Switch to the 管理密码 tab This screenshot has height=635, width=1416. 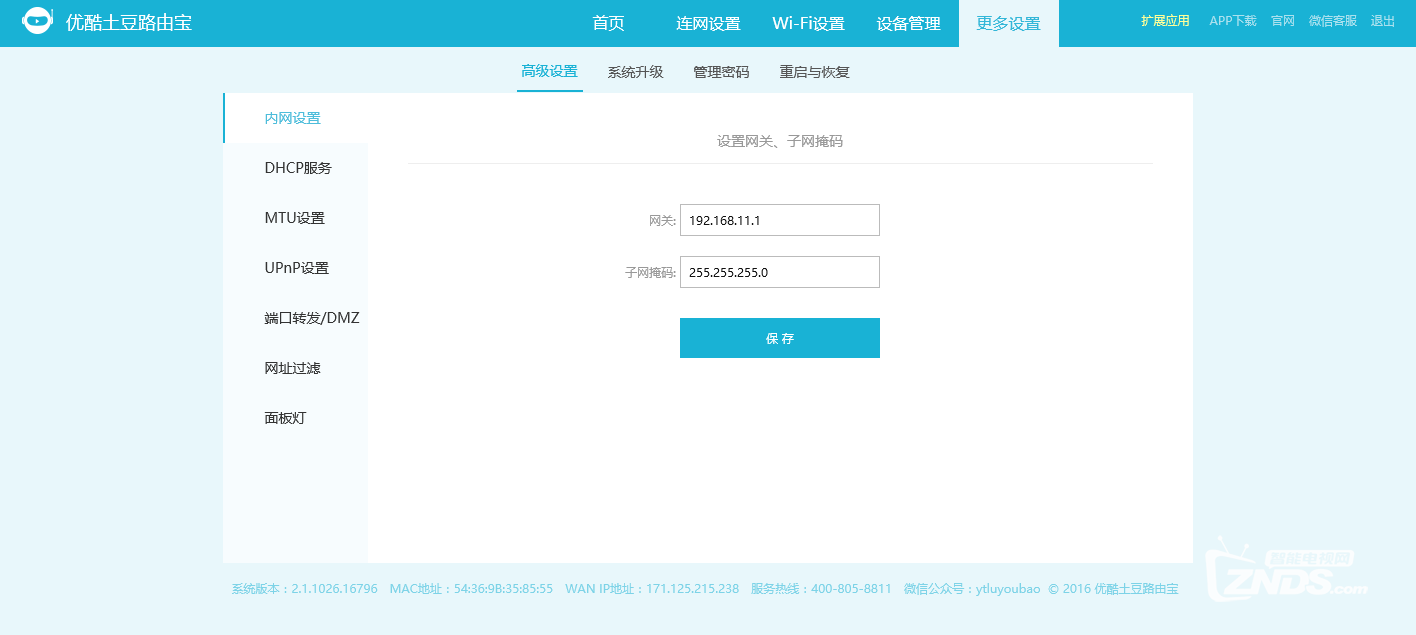(720, 71)
